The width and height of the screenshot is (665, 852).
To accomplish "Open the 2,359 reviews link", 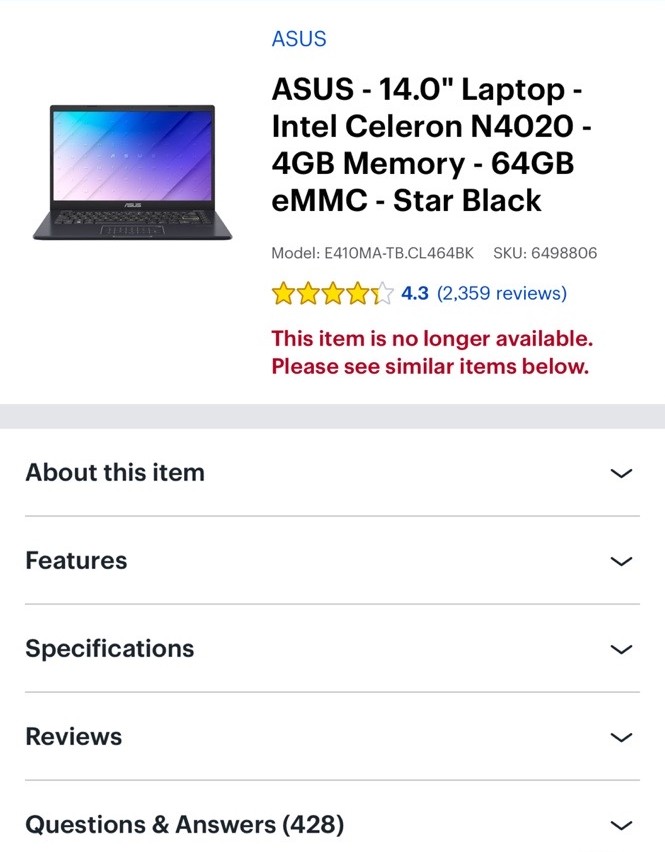I will (502, 293).
